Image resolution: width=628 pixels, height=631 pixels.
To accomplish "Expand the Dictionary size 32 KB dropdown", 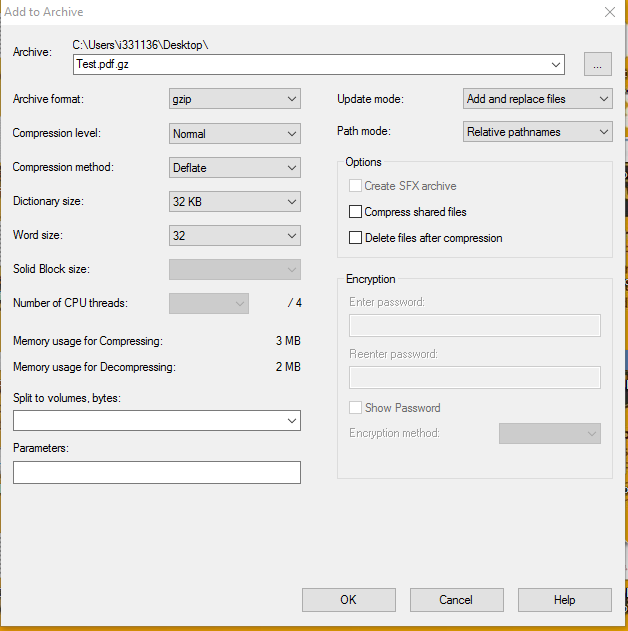I will click(x=235, y=202).
